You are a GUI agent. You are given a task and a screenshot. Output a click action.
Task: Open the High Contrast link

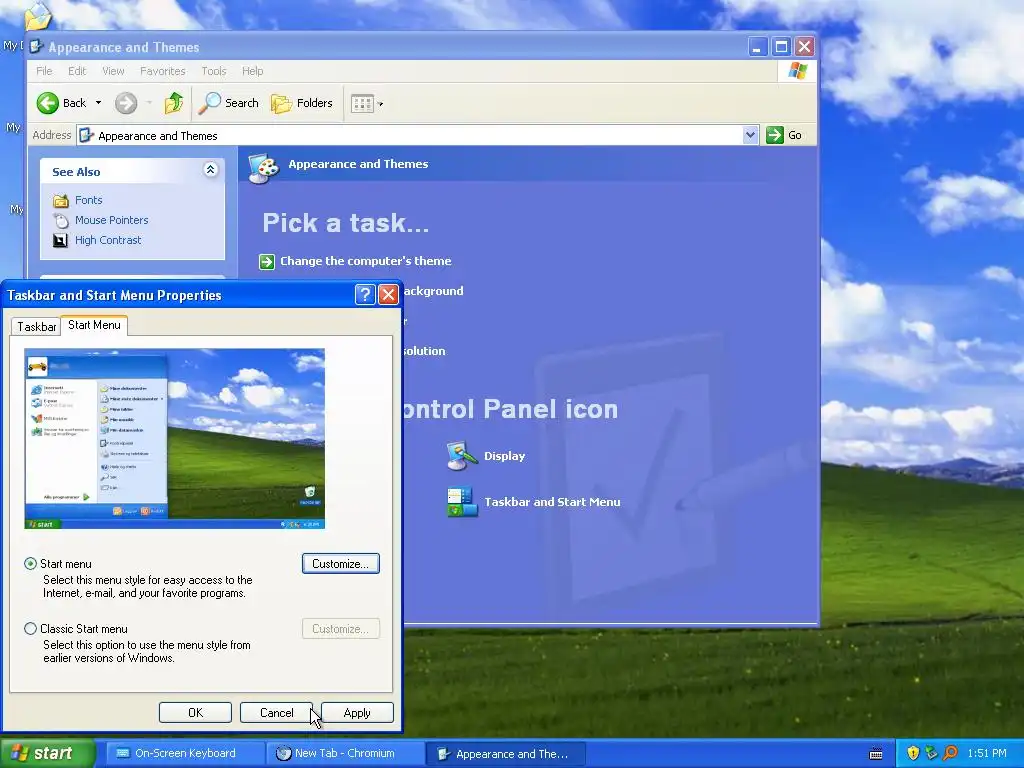(108, 240)
